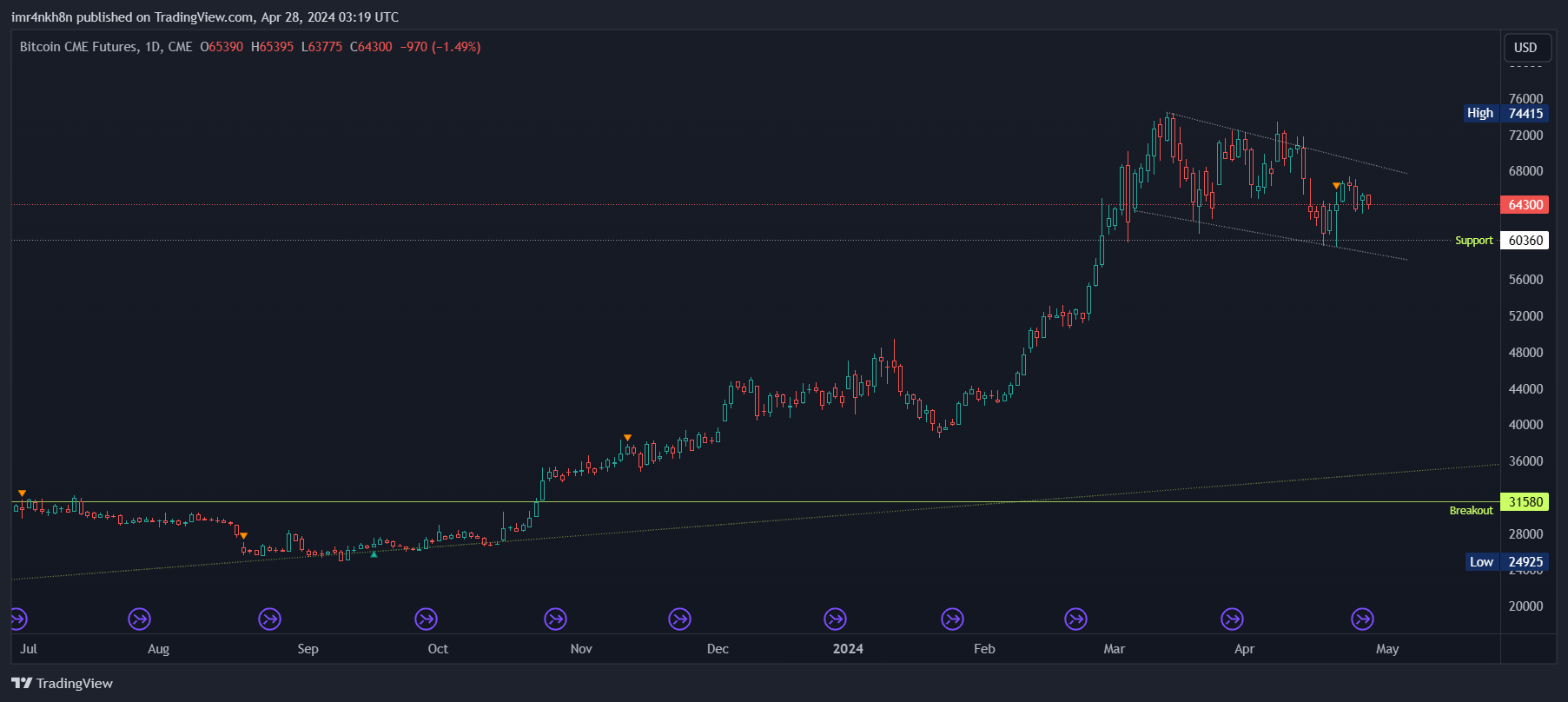Image resolution: width=1568 pixels, height=702 pixels.
Task: Open the event marker icon nearest the Apr label
Action: 1232,619
